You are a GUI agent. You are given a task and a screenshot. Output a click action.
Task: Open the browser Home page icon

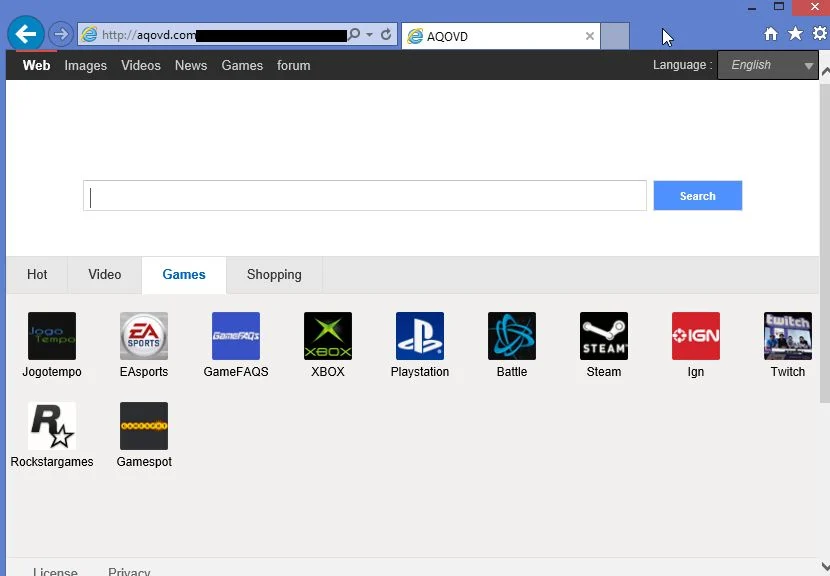(771, 34)
